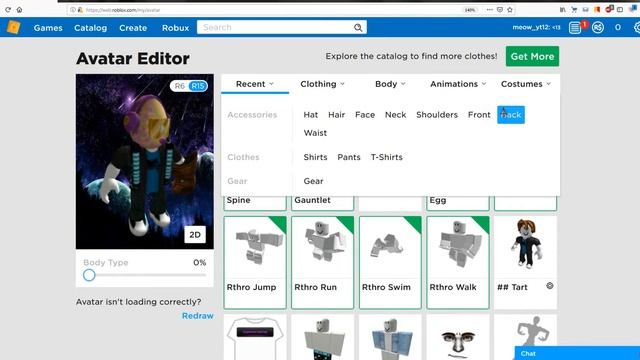Select the Rthro Swim animation card
640x360 pixels.
pyautogui.click(x=390, y=262)
